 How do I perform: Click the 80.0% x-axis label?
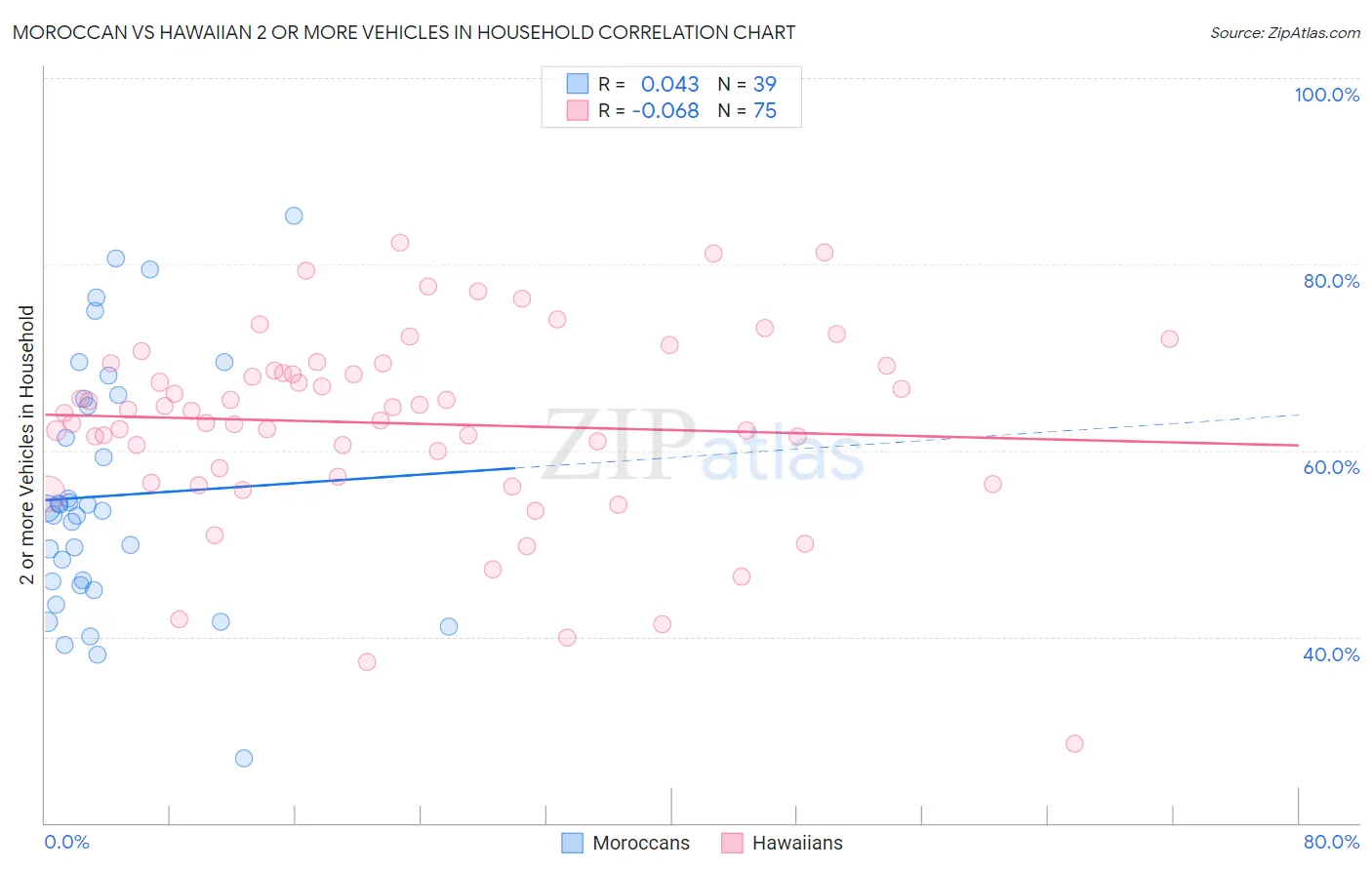(1331, 842)
